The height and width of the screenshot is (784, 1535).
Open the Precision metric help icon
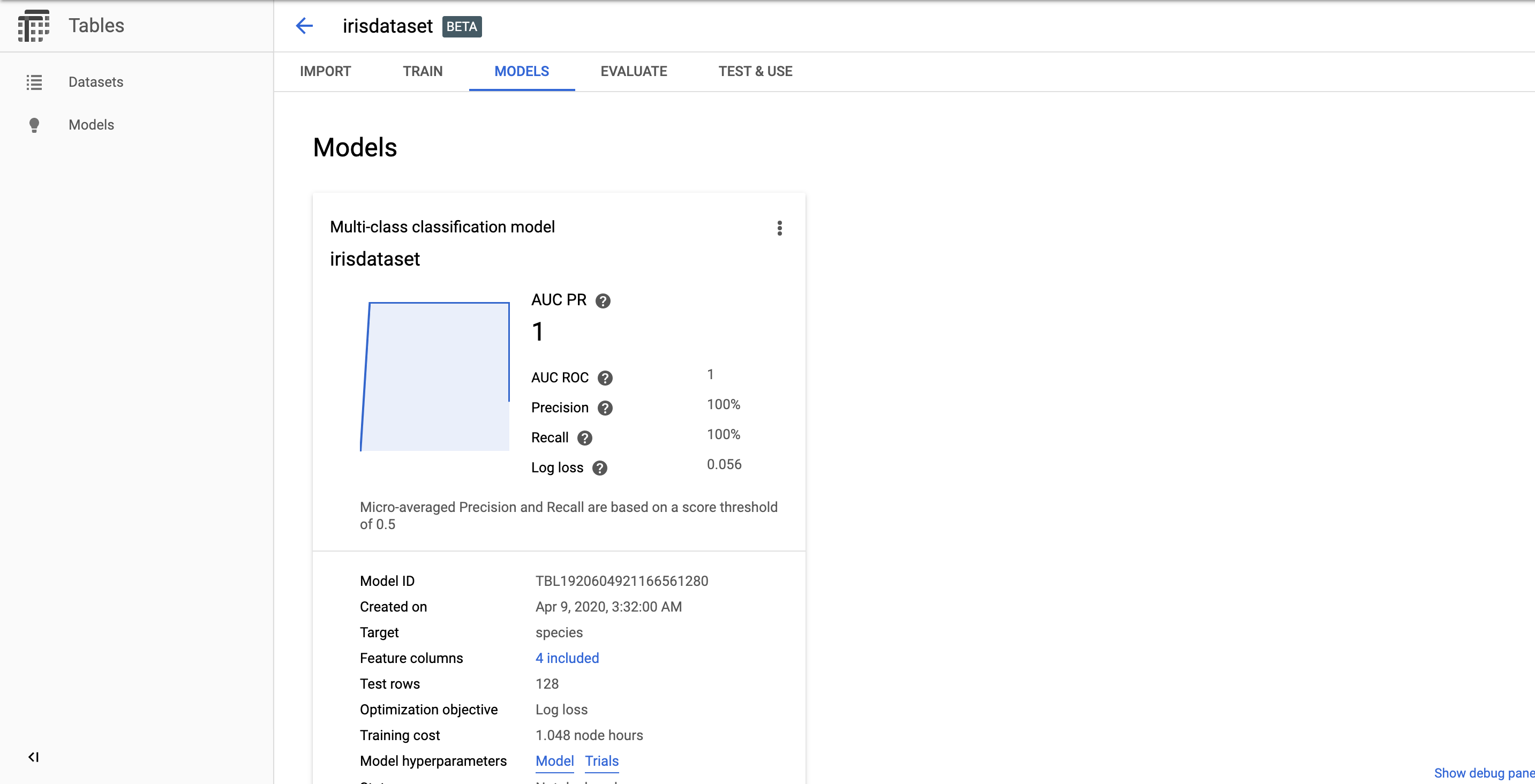[605, 408]
